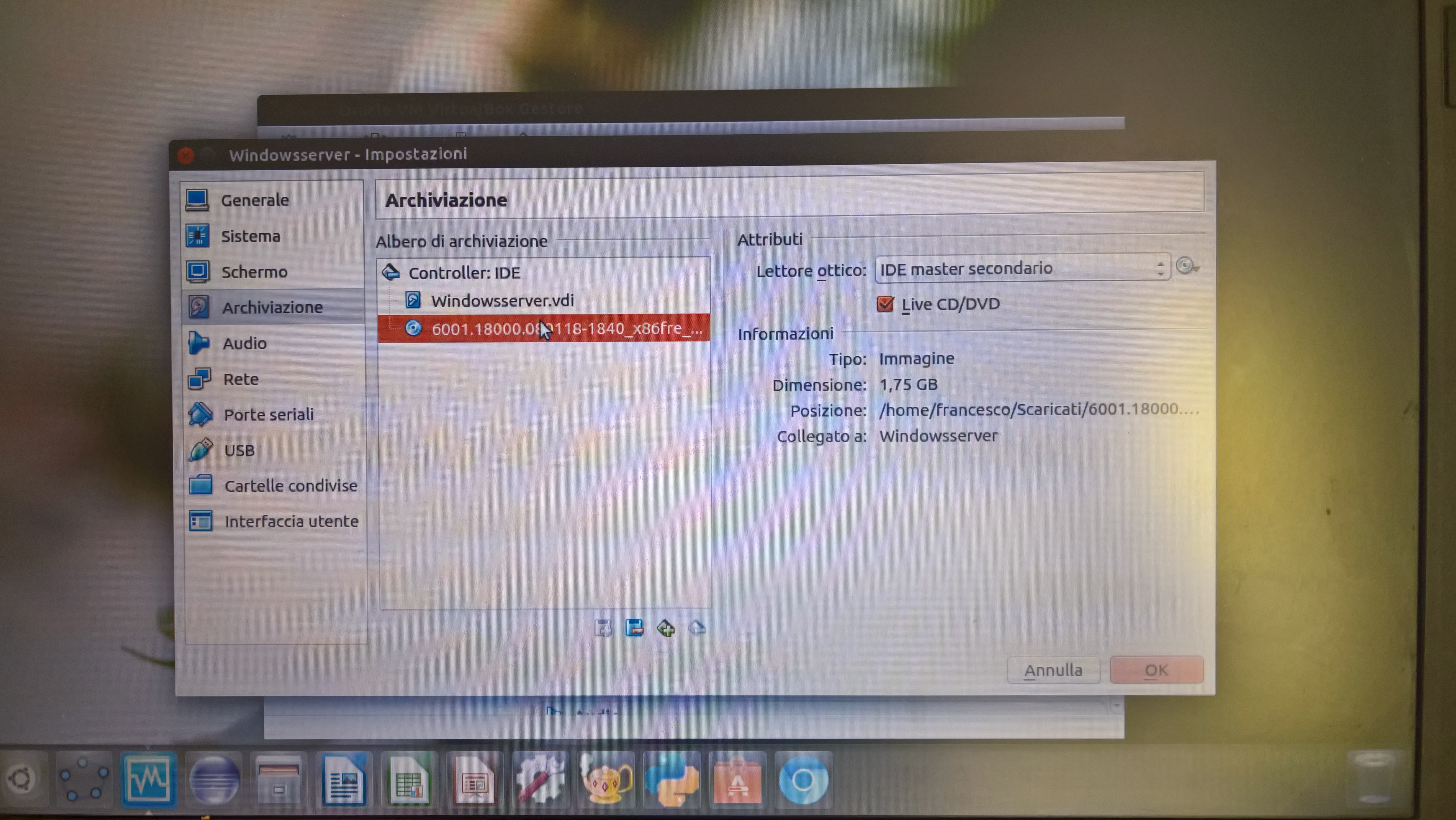The width and height of the screenshot is (1456, 820).
Task: Click the Immagine value next to Tipo
Action: (x=917, y=358)
